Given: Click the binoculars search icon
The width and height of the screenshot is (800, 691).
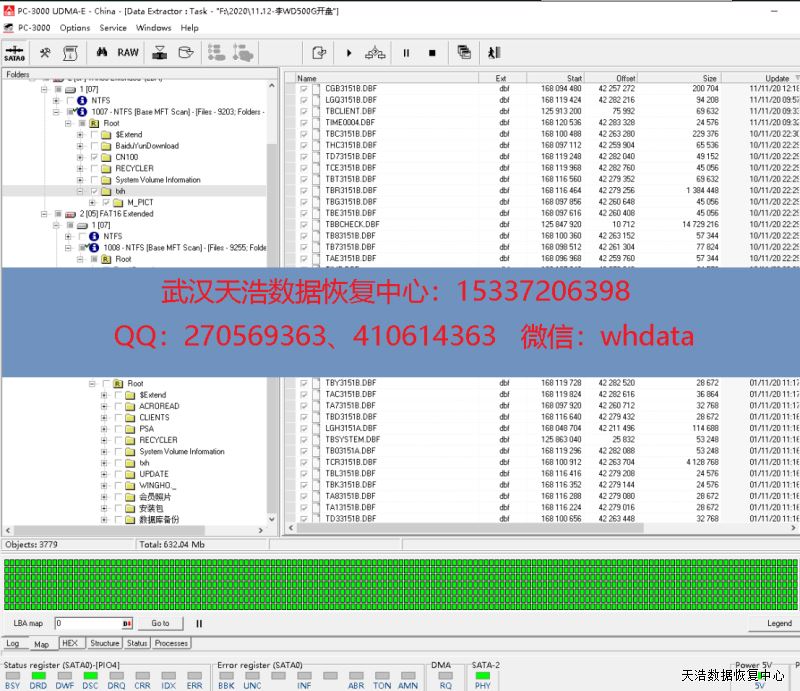Looking at the screenshot, I should 101,53.
